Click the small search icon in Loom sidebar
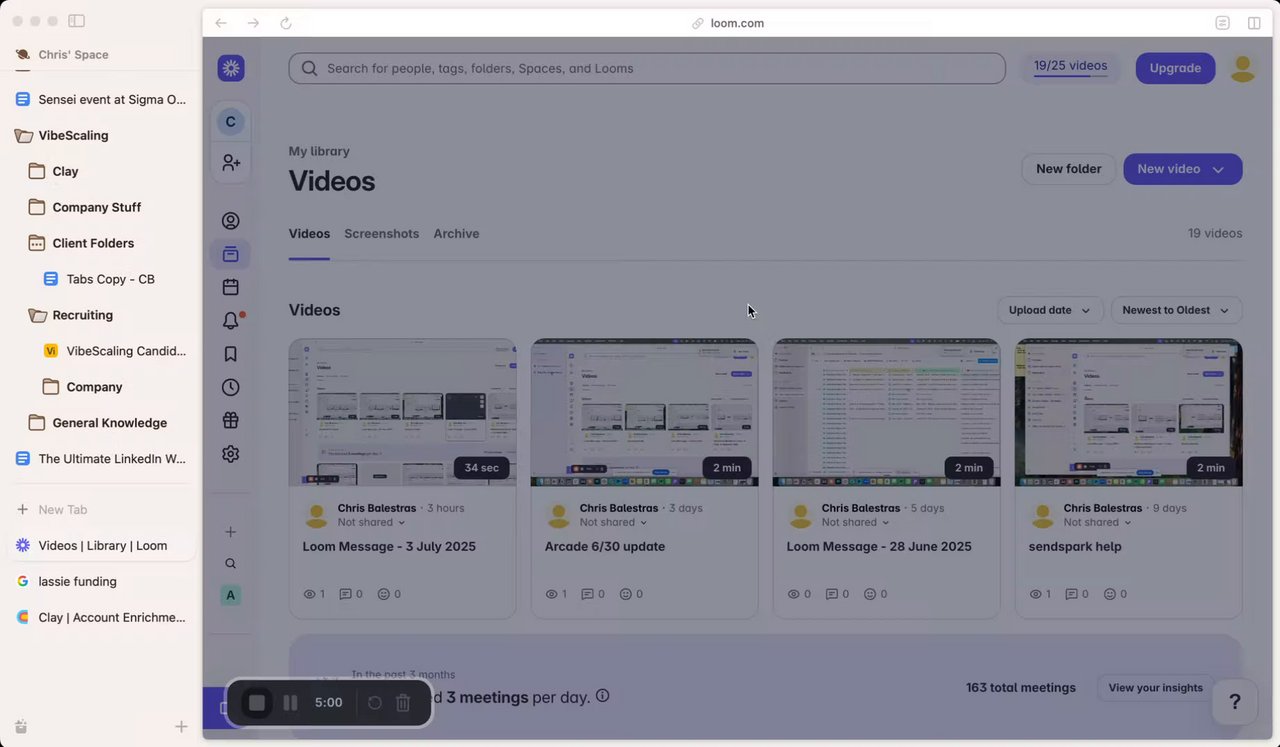This screenshot has height=747, width=1280. 231,564
